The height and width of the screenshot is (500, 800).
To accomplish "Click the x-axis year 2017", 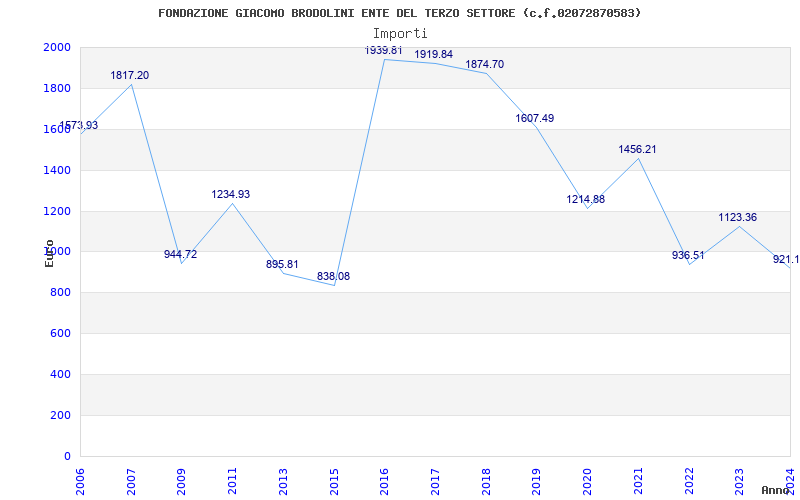I will [x=435, y=482].
